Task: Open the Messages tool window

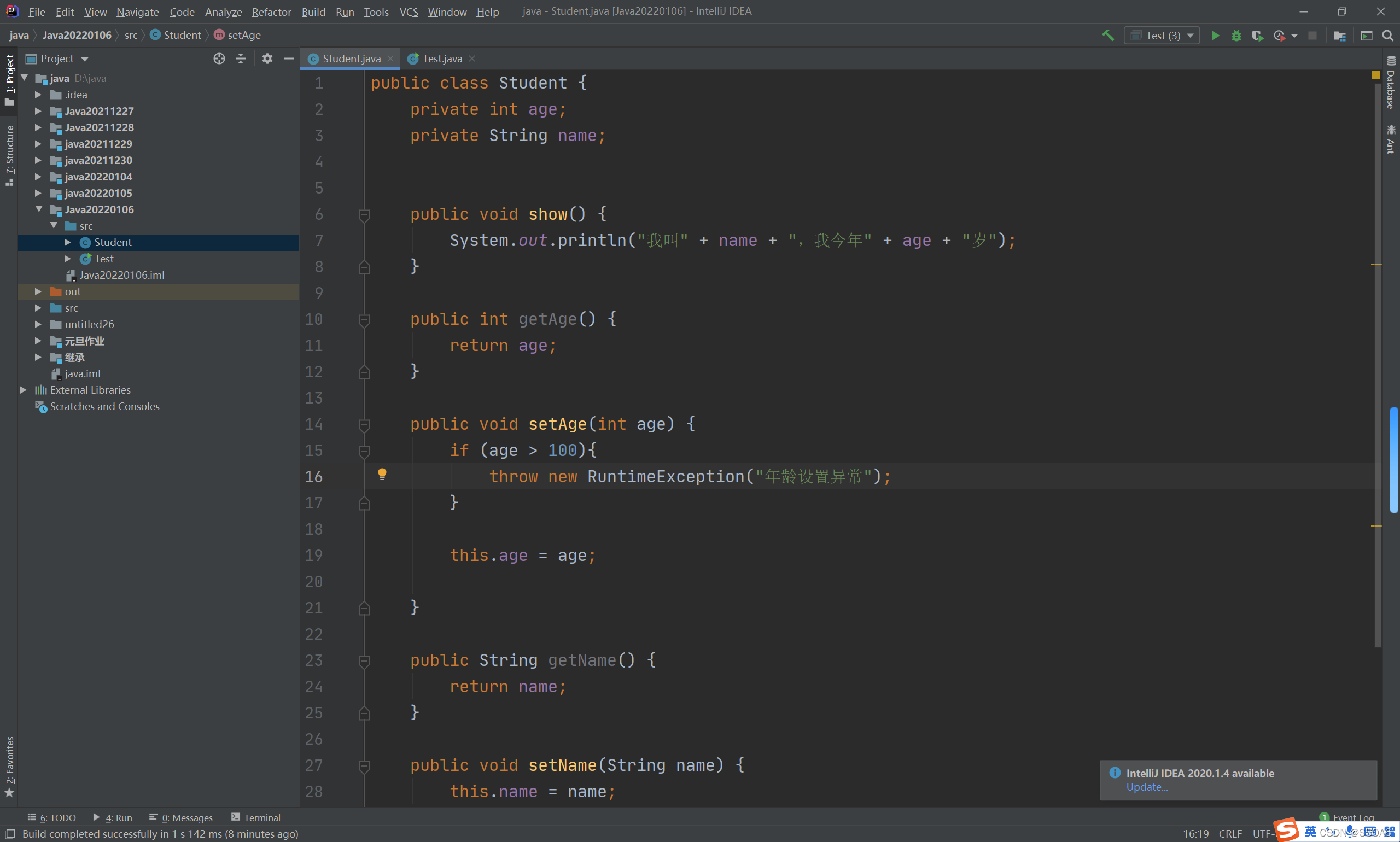Action: 181,817
